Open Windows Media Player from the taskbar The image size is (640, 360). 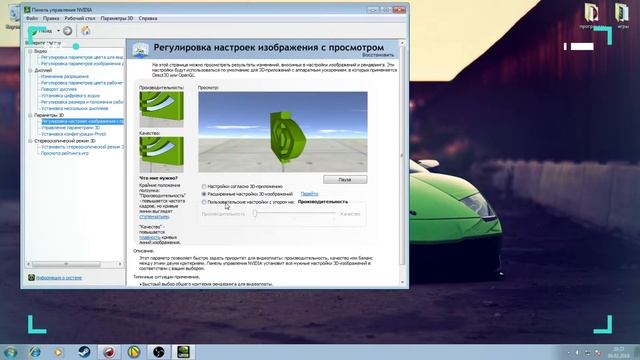[59, 351]
